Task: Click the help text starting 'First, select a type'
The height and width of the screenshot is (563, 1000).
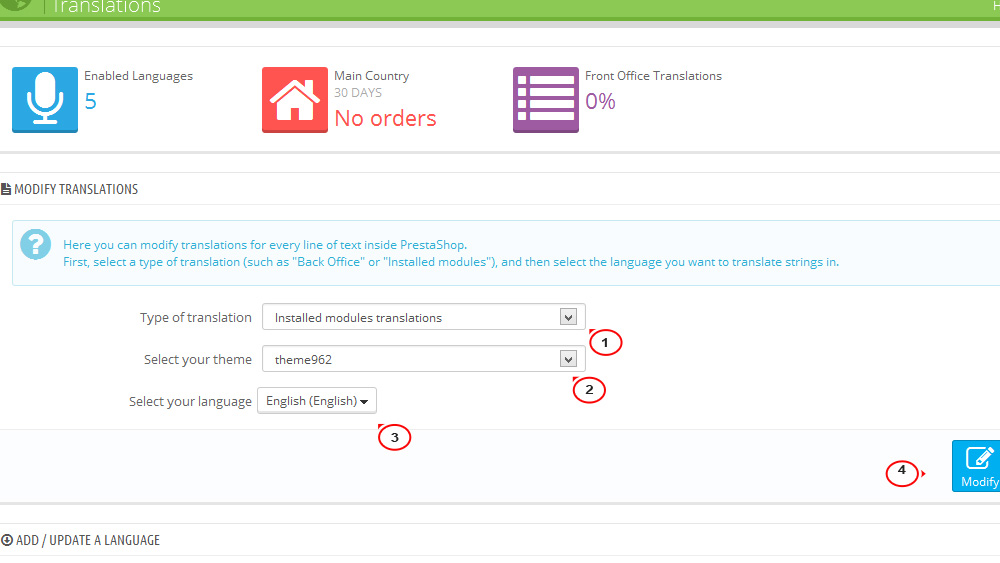Action: point(451,262)
